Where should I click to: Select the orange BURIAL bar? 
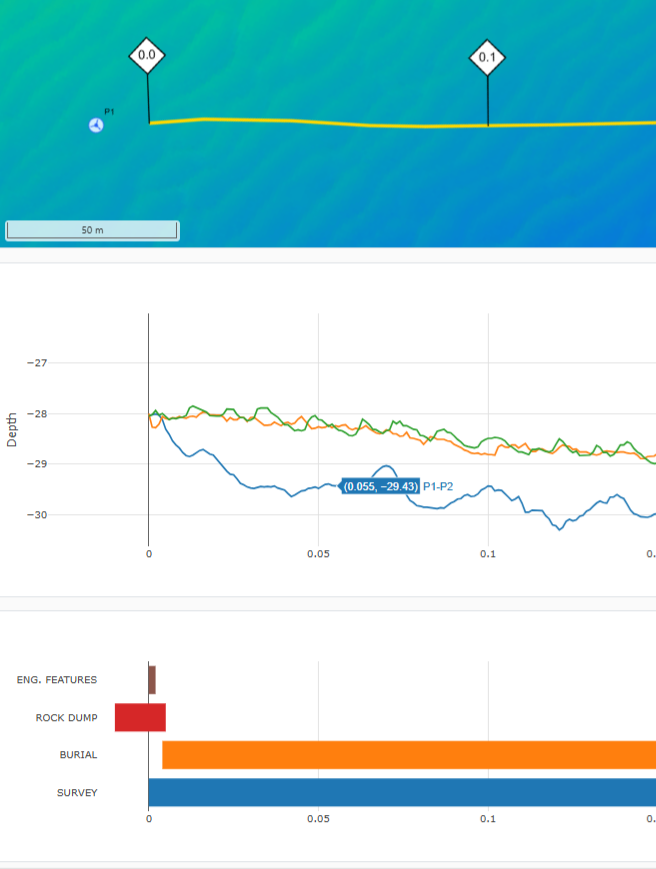point(400,755)
